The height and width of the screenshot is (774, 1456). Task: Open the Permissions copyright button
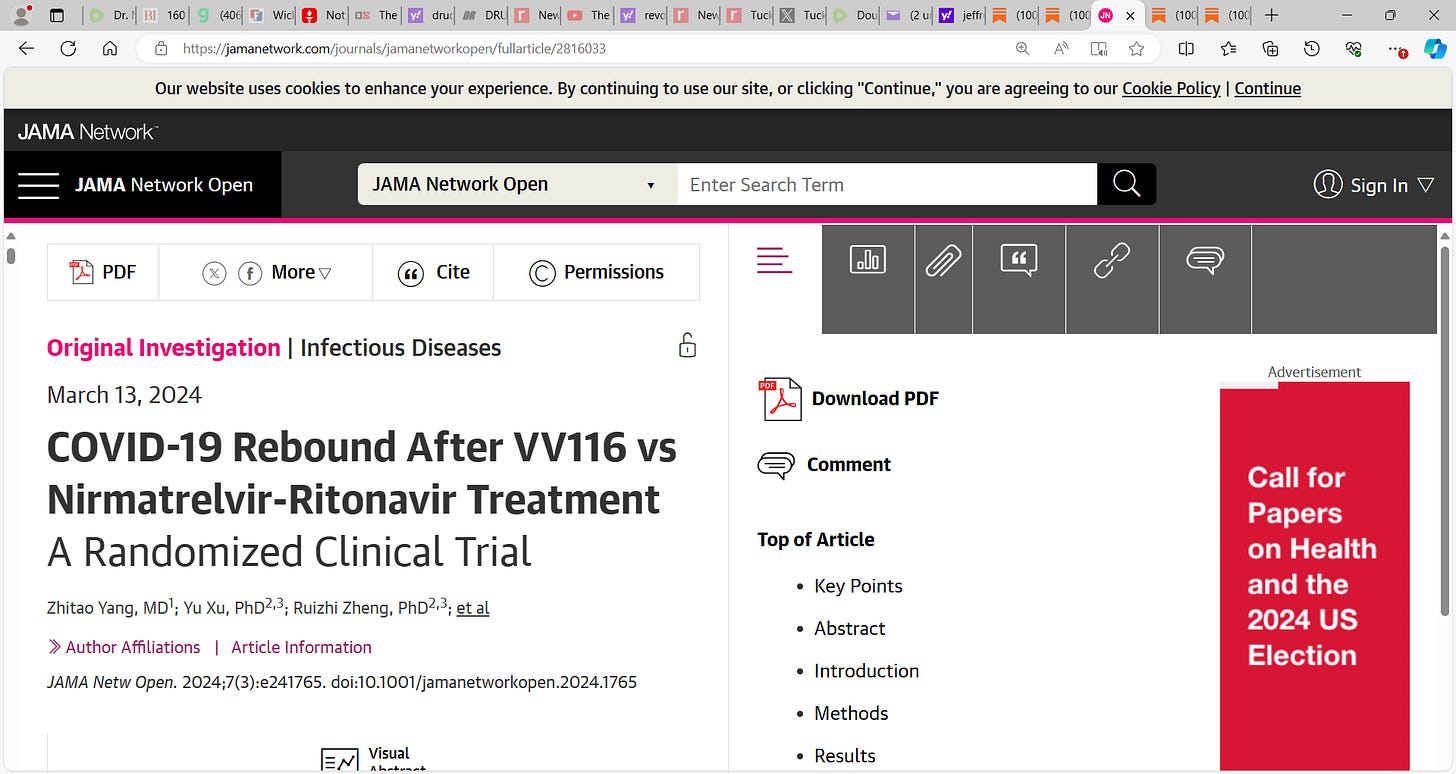coord(596,272)
